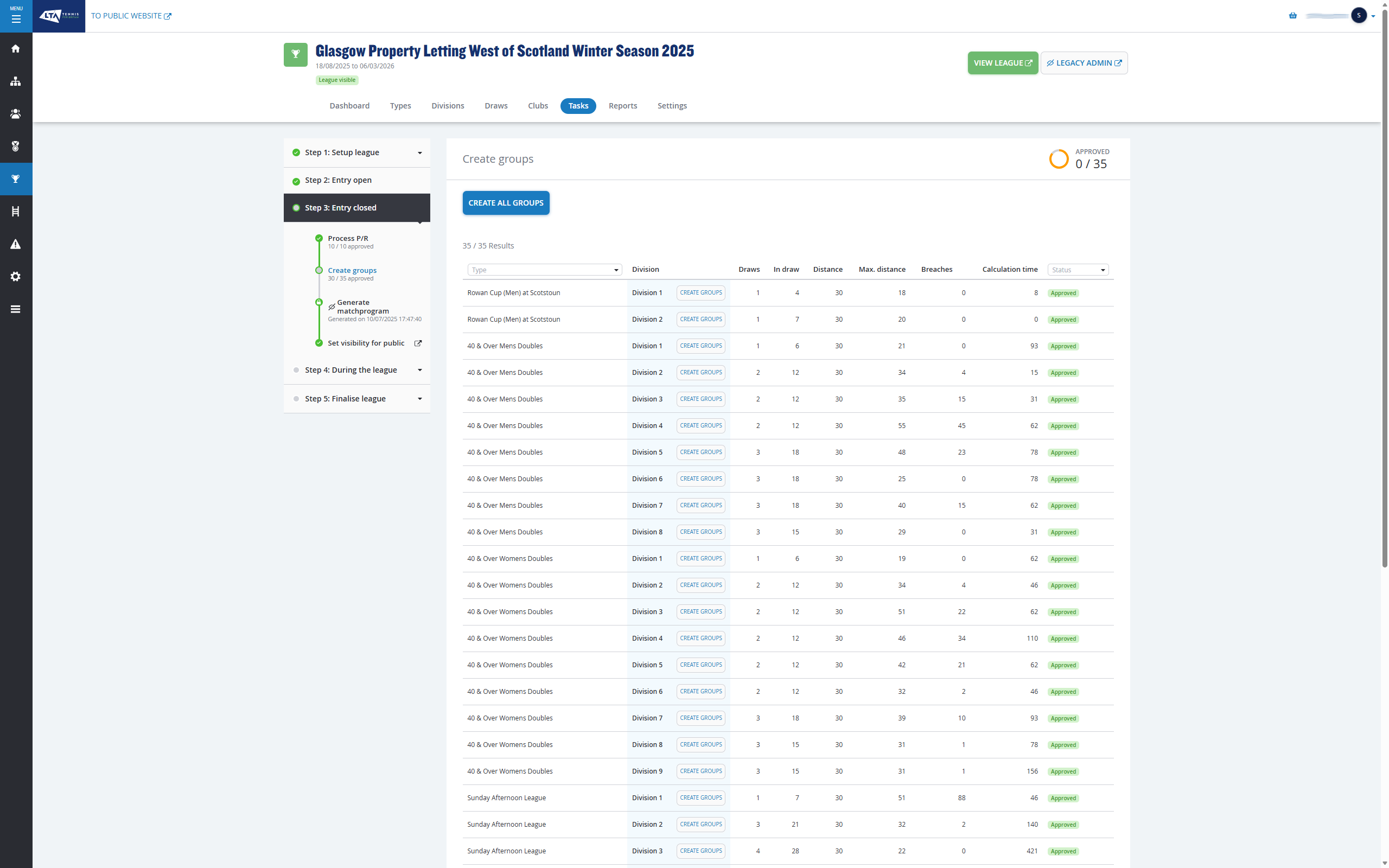Open the ladder icon in sidebar
This screenshot has height=868, width=1389.
(x=16, y=211)
